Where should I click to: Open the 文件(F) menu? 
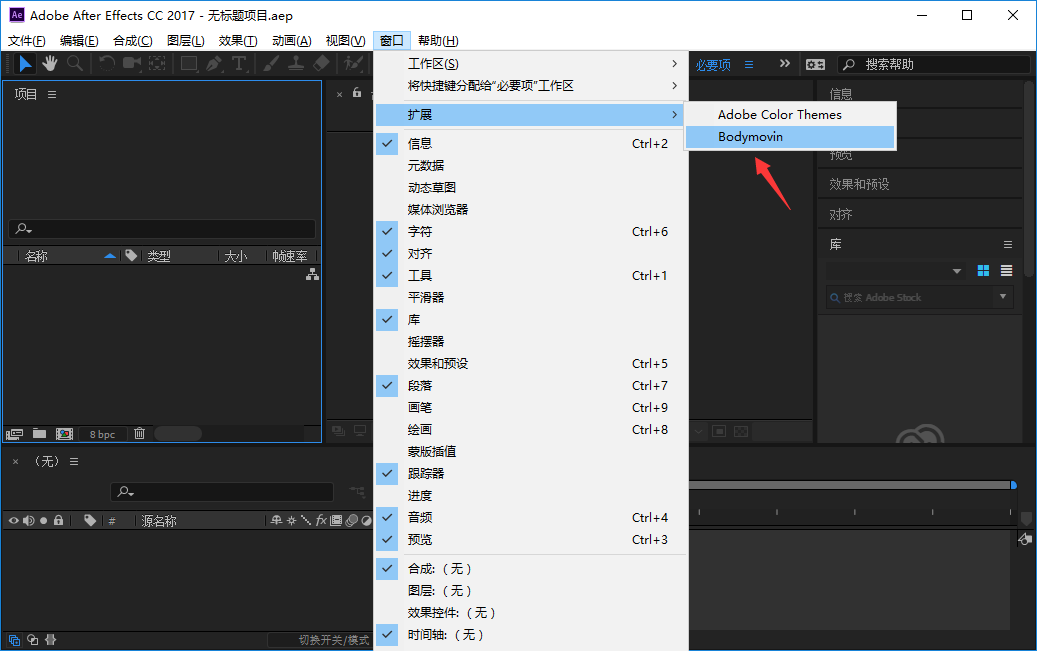[26, 41]
